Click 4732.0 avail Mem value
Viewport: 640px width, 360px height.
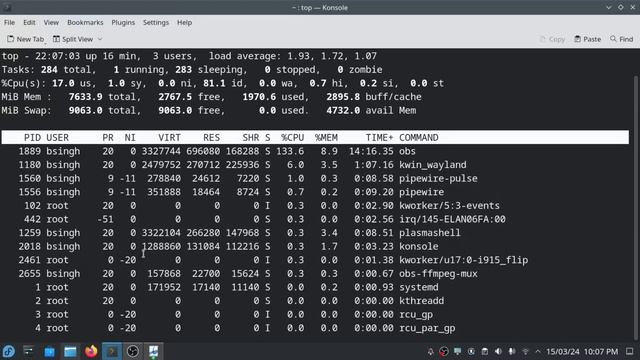tap(371, 110)
